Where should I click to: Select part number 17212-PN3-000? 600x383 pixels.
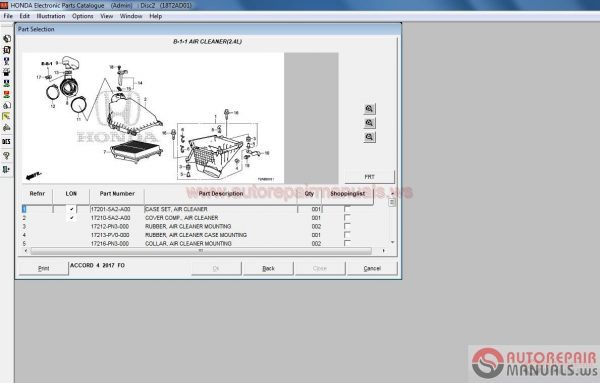tap(110, 227)
